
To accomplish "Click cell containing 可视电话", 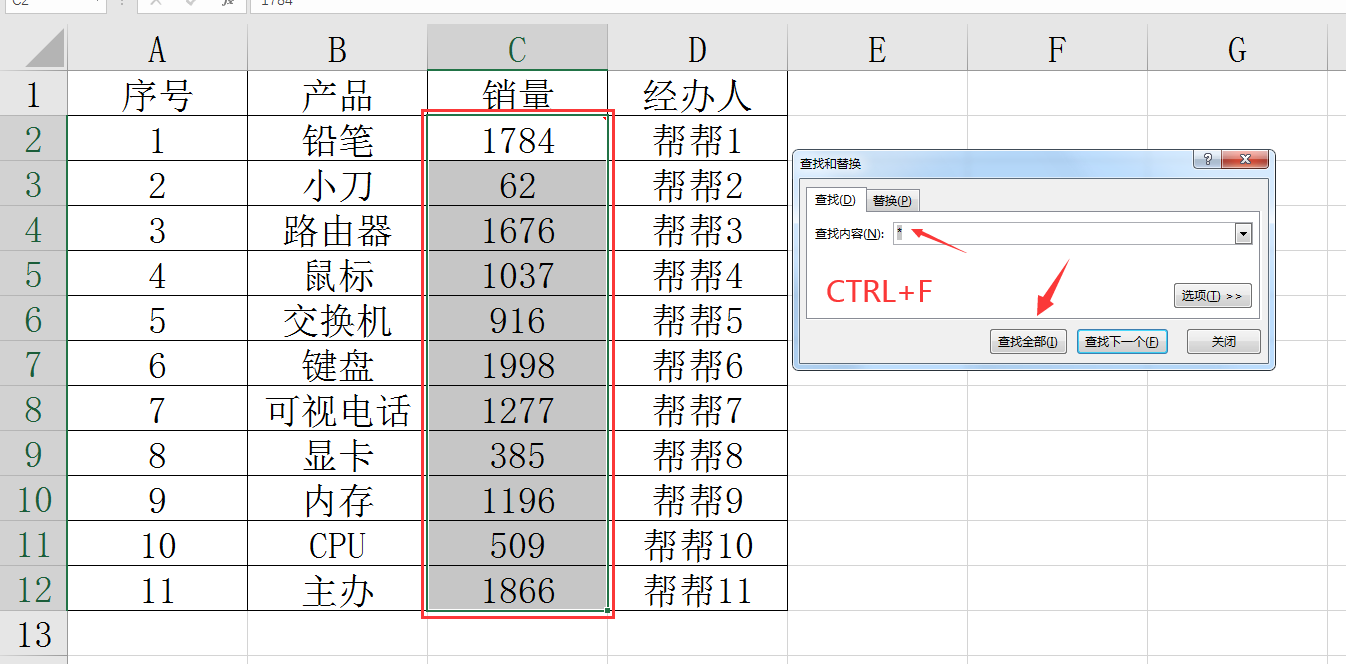I will point(337,408).
